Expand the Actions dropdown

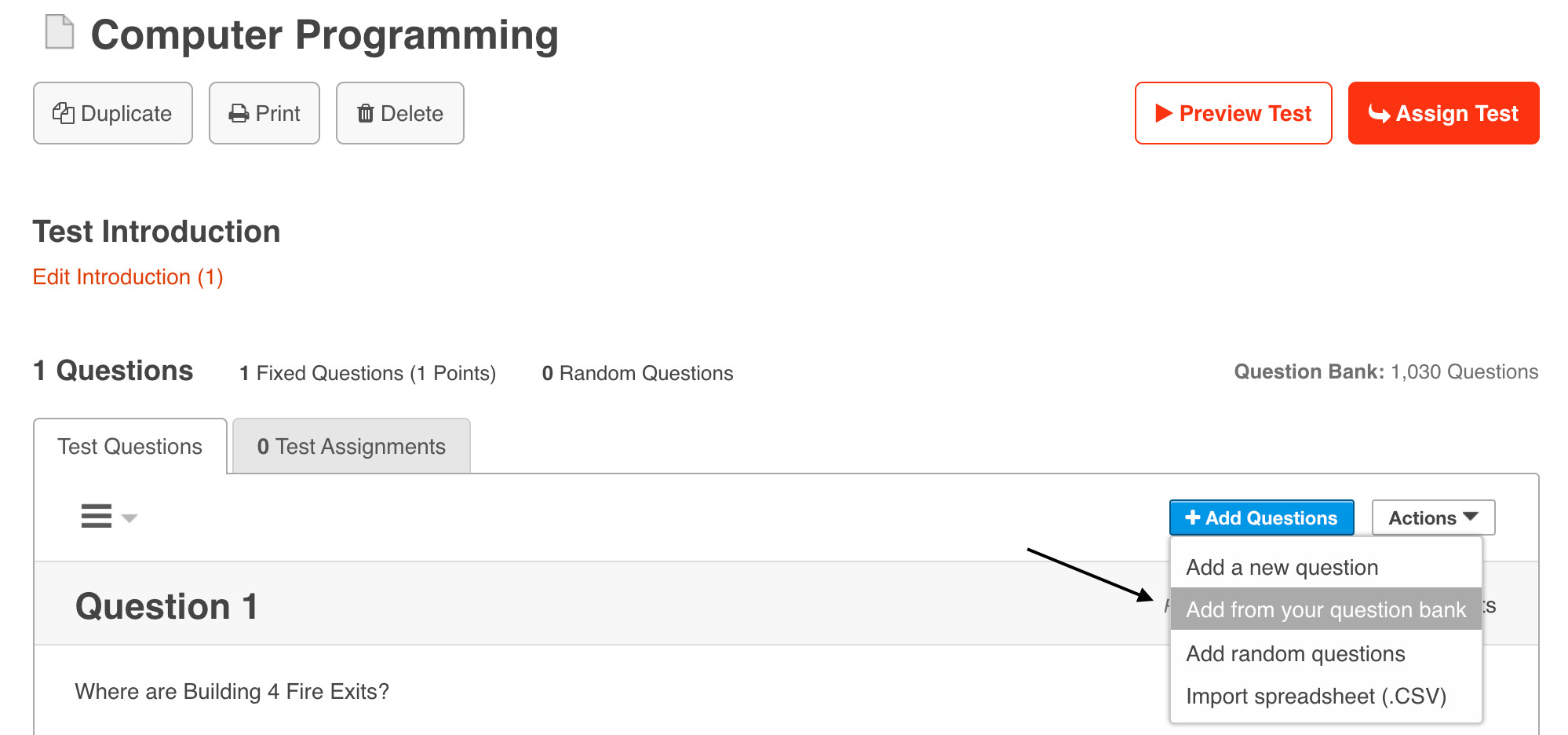point(1432,518)
